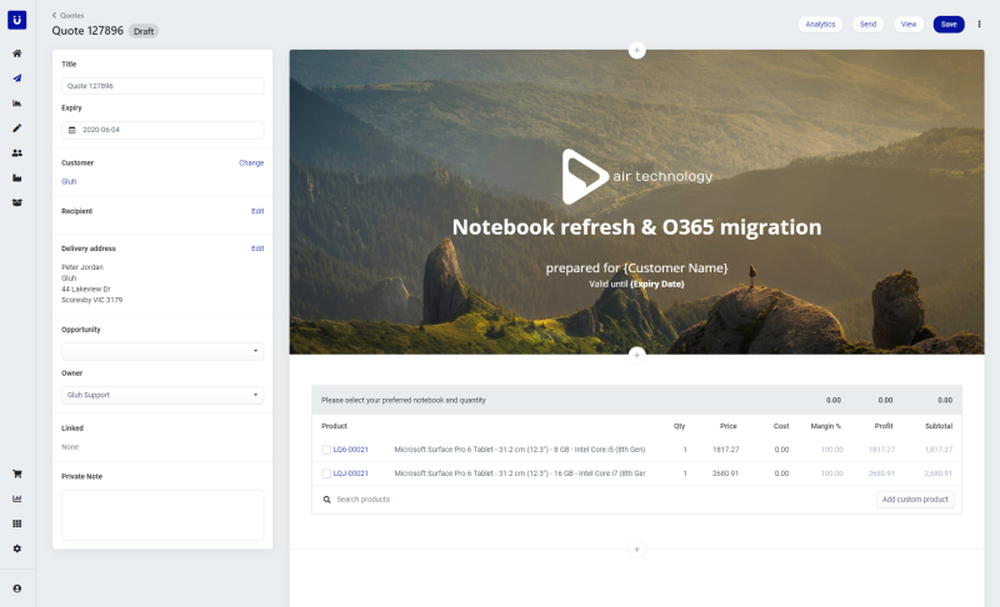Open product link LQ6-00021
The height and width of the screenshot is (607, 1000).
[351, 450]
